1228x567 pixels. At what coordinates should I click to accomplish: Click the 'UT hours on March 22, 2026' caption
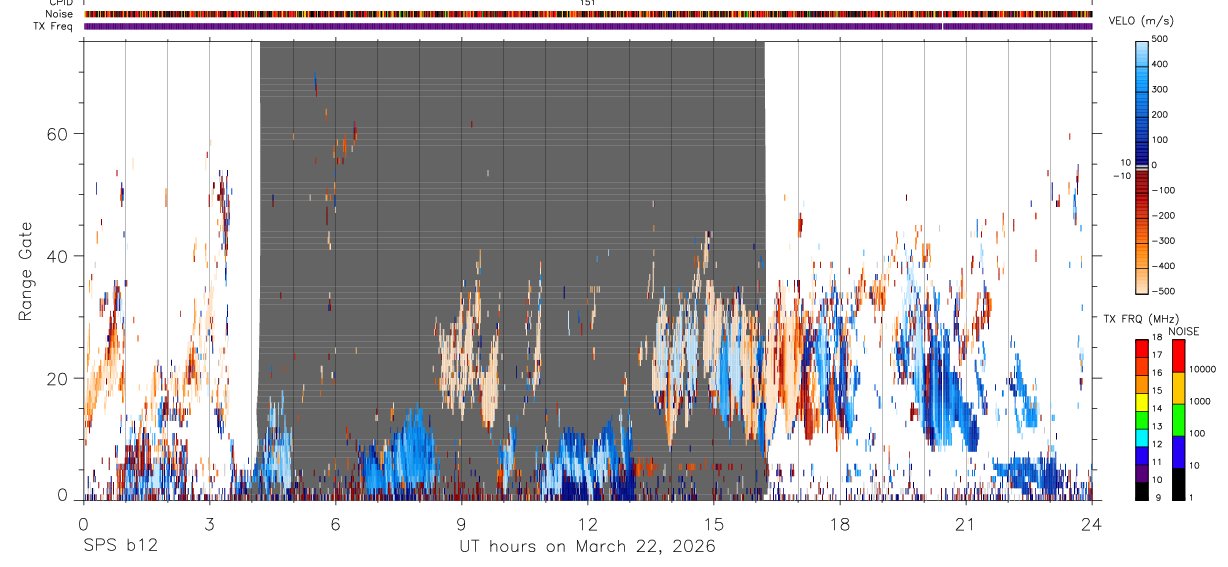(587, 547)
